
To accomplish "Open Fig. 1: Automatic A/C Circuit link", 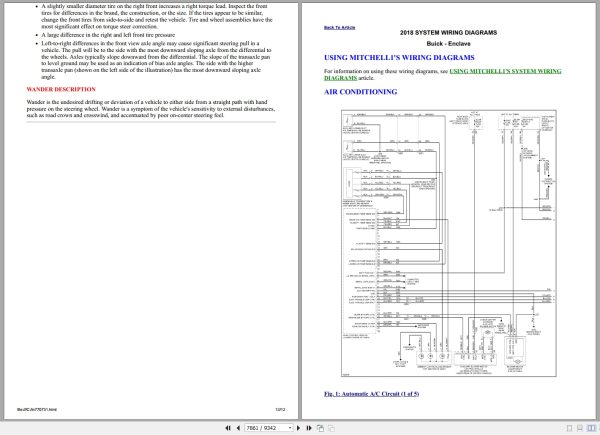I will tap(371, 394).
